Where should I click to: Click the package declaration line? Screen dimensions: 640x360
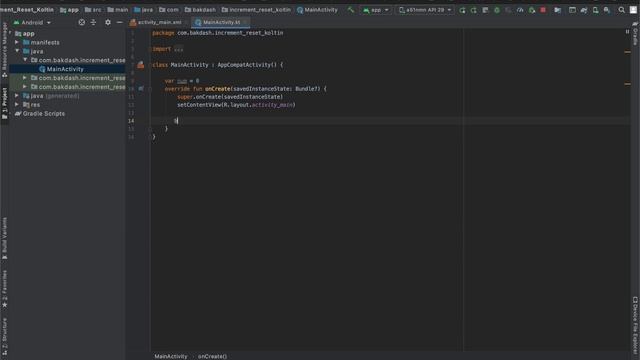[218, 33]
